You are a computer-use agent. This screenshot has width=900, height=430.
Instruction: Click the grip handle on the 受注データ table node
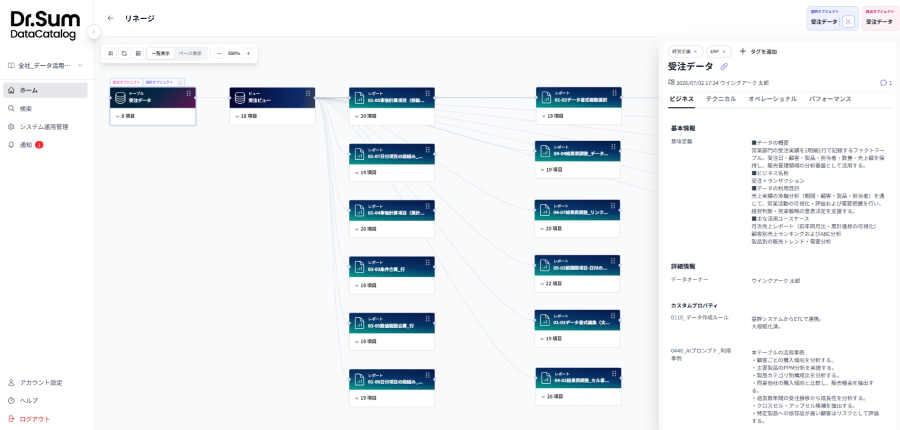[188, 94]
